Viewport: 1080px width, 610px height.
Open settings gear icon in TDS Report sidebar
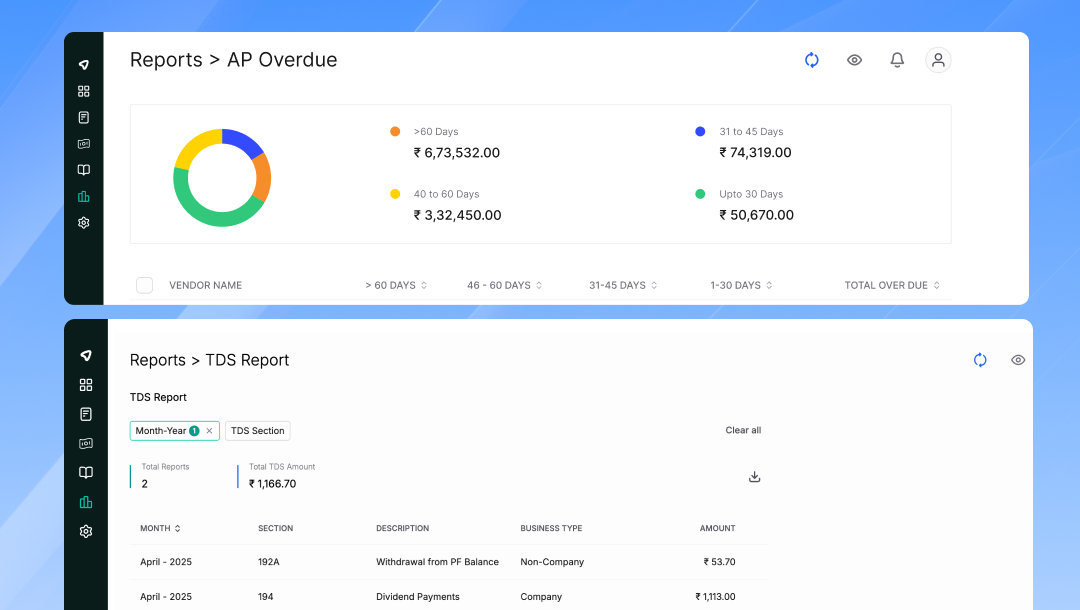(85, 532)
